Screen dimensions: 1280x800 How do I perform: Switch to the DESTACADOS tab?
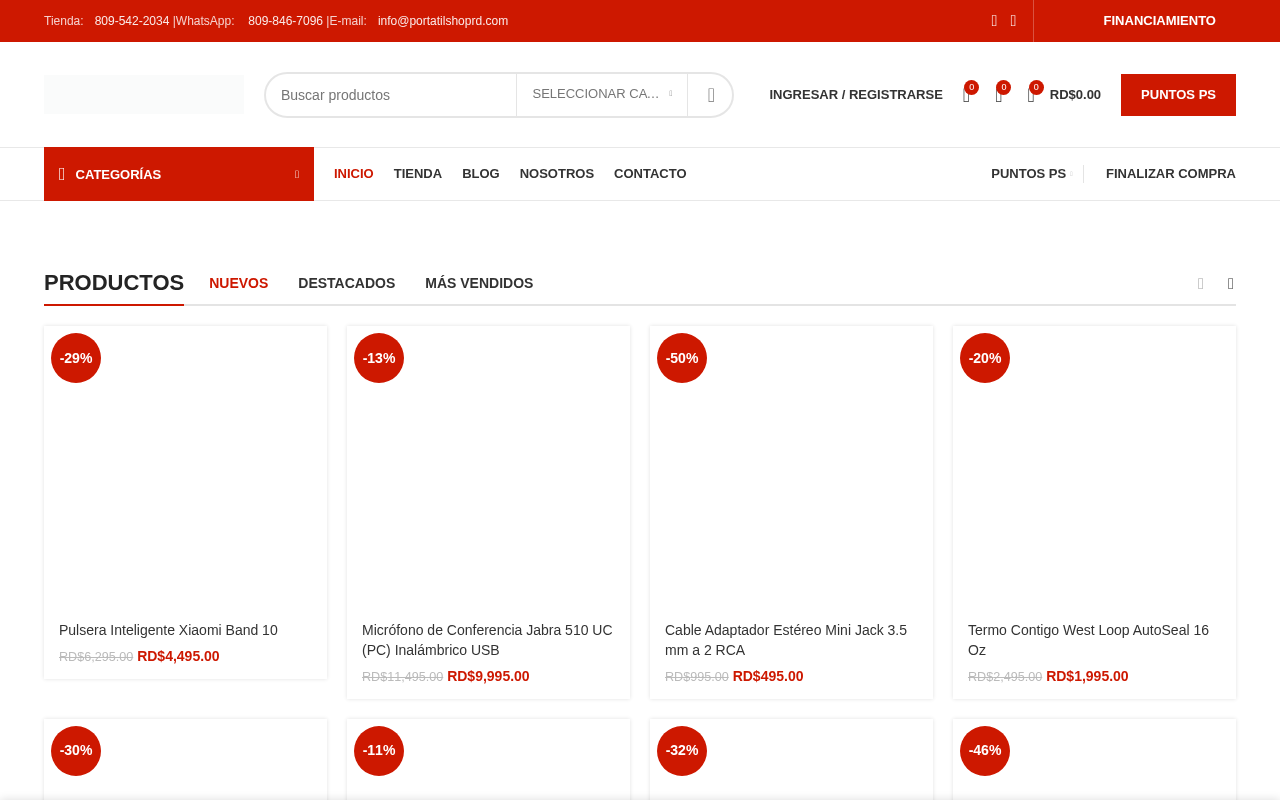pos(346,283)
